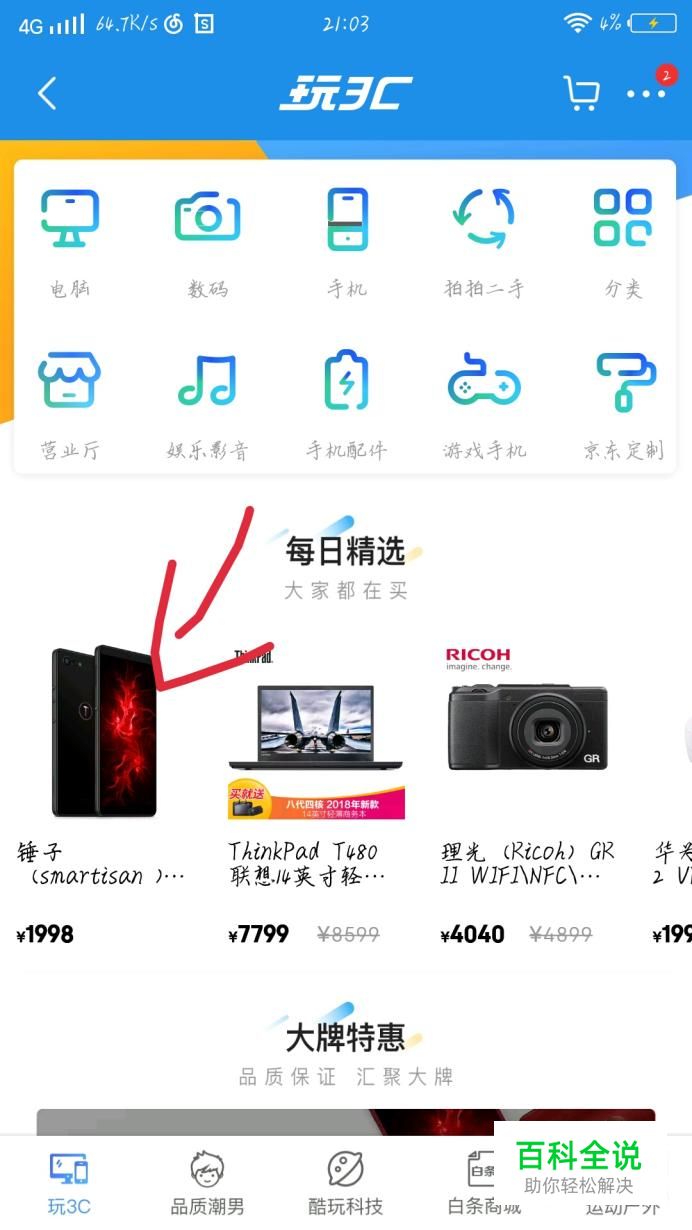View the Smartisan phone product image

click(x=105, y=731)
